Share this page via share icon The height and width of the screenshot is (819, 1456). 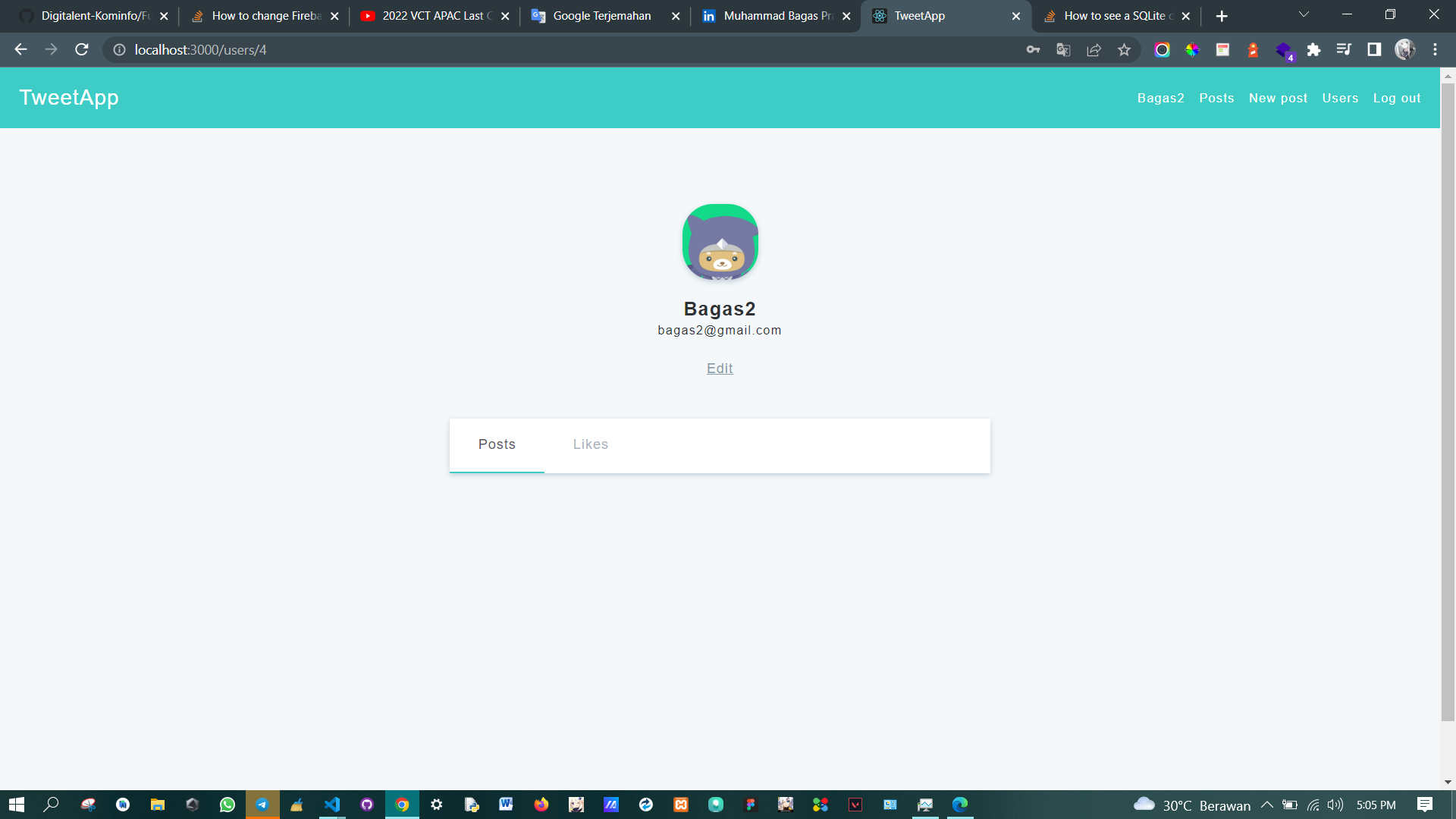1094,50
